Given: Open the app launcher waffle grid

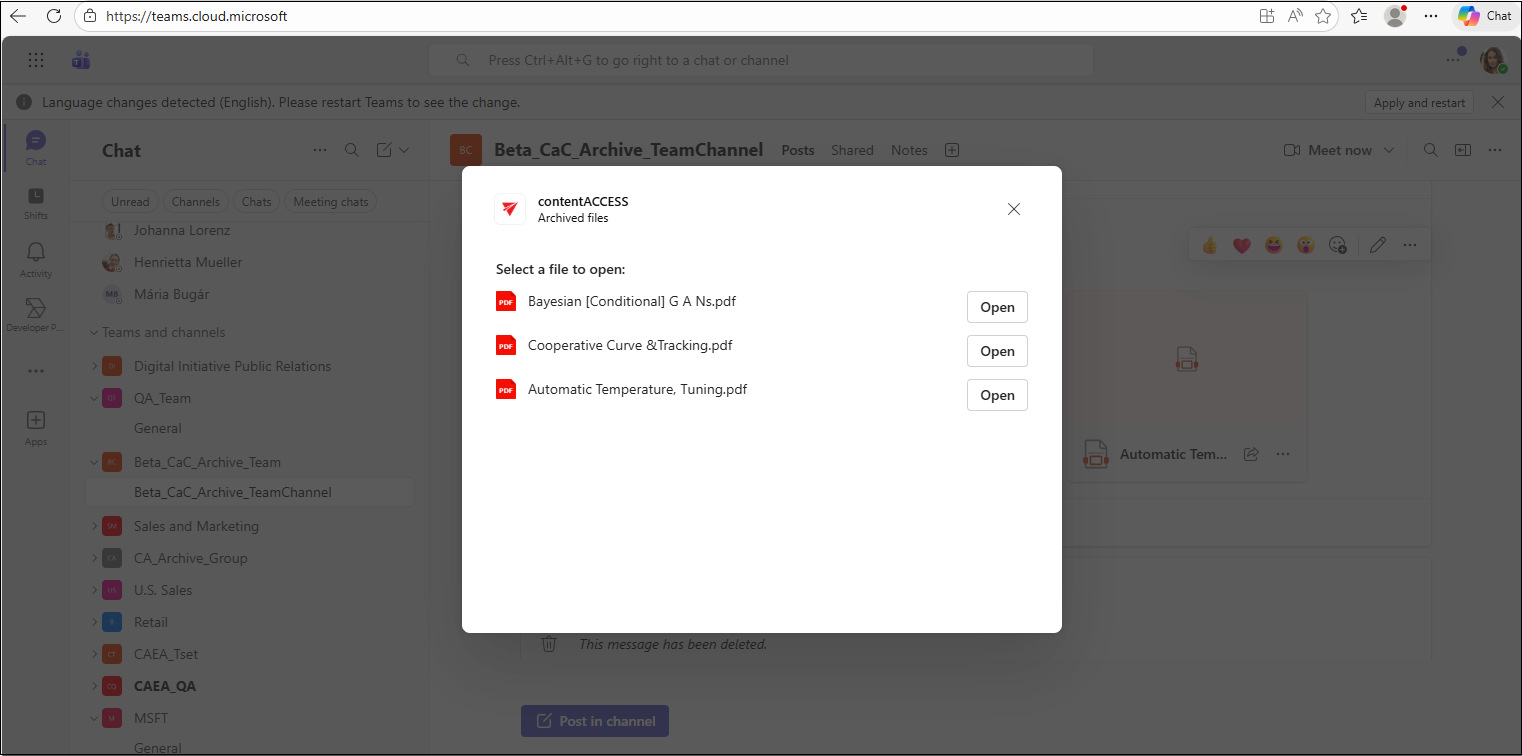Looking at the screenshot, I should click(x=36, y=60).
